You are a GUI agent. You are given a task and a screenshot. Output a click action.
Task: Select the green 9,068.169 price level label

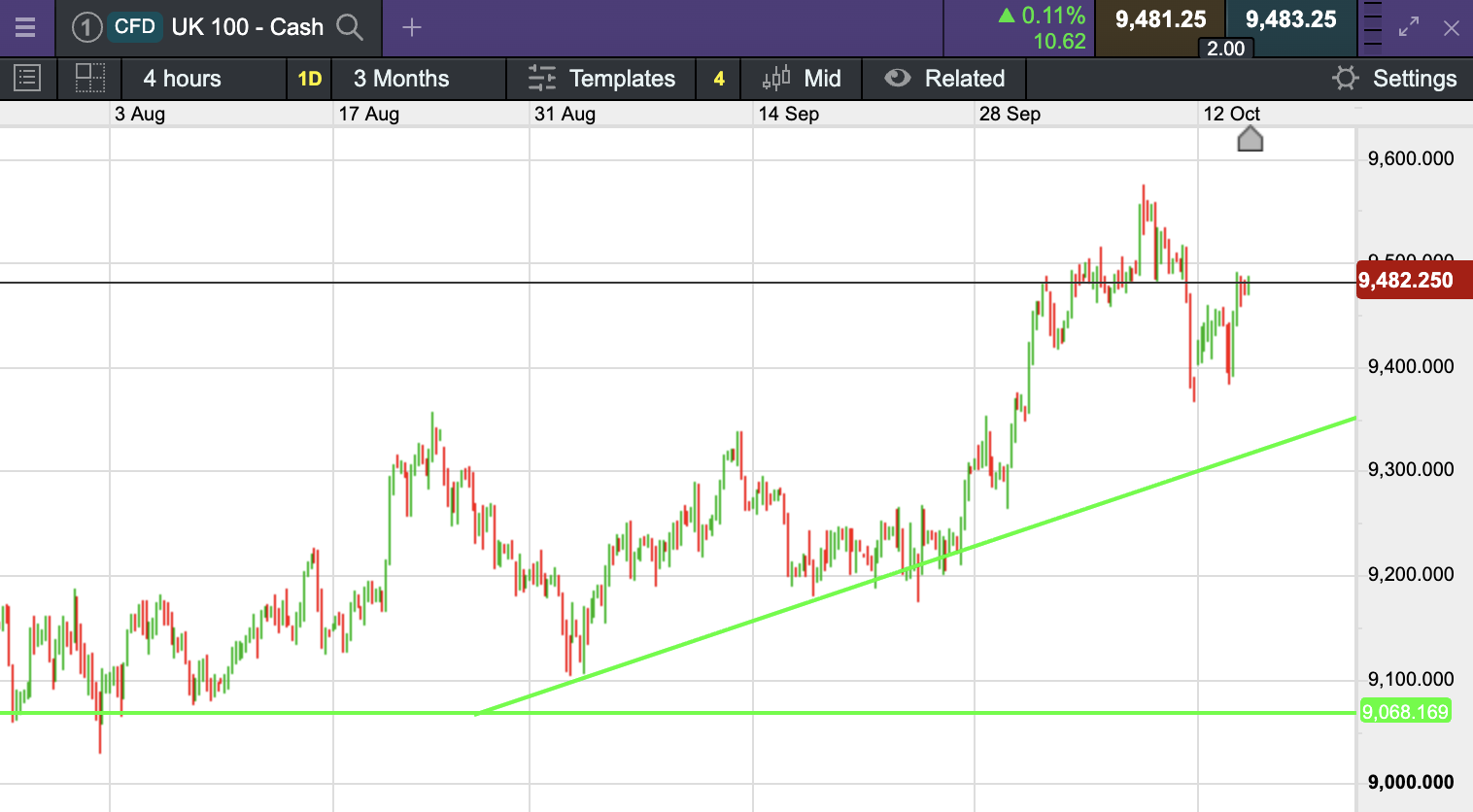(x=1405, y=712)
